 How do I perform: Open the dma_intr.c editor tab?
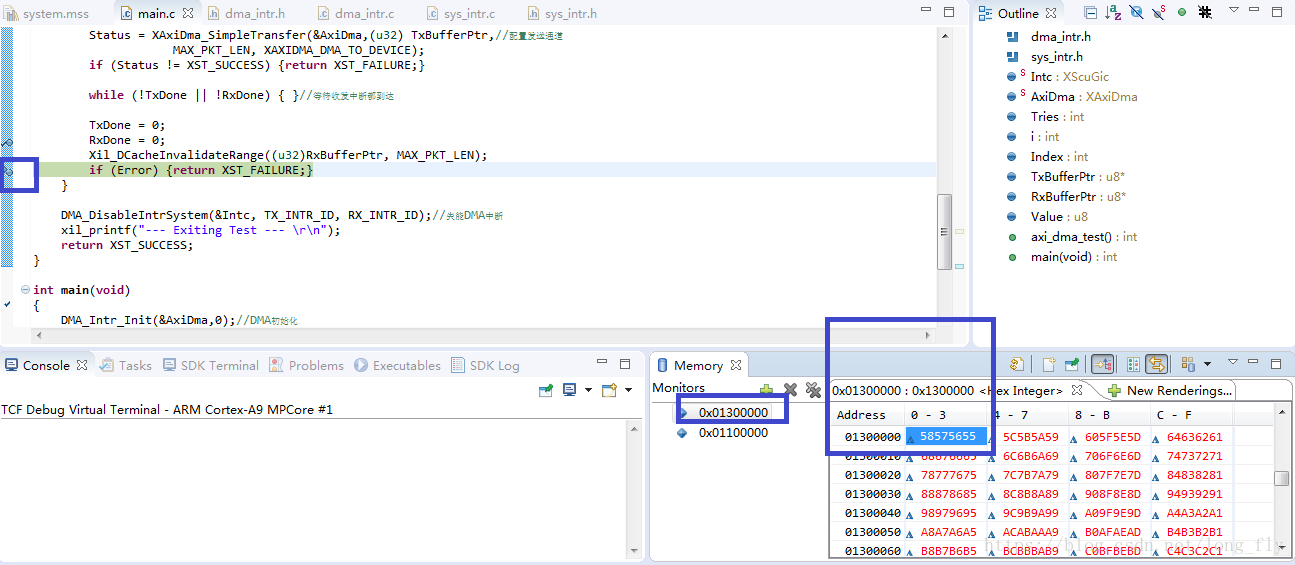tap(355, 13)
